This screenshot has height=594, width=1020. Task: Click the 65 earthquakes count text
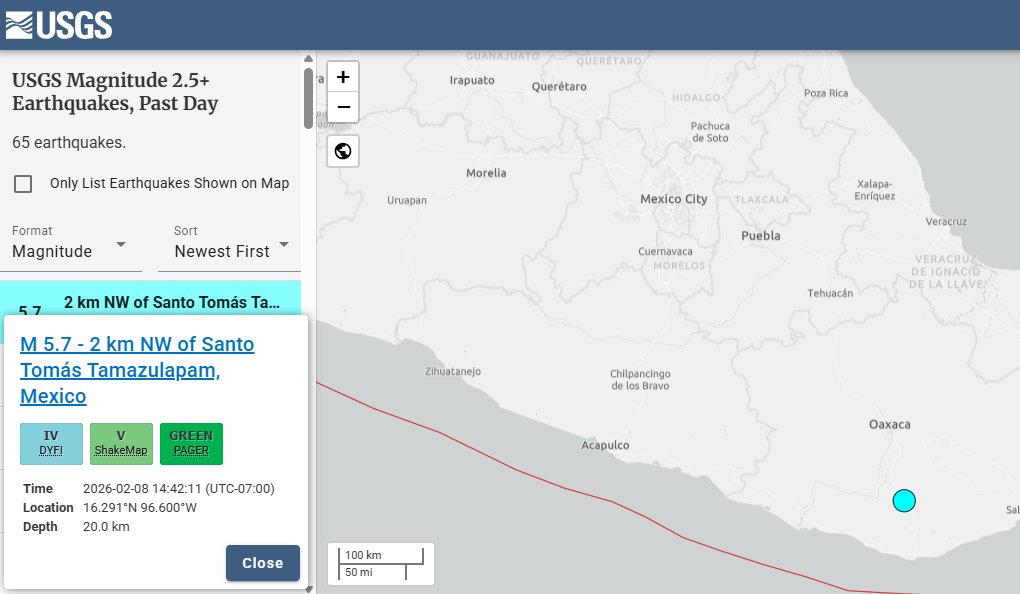(69, 142)
